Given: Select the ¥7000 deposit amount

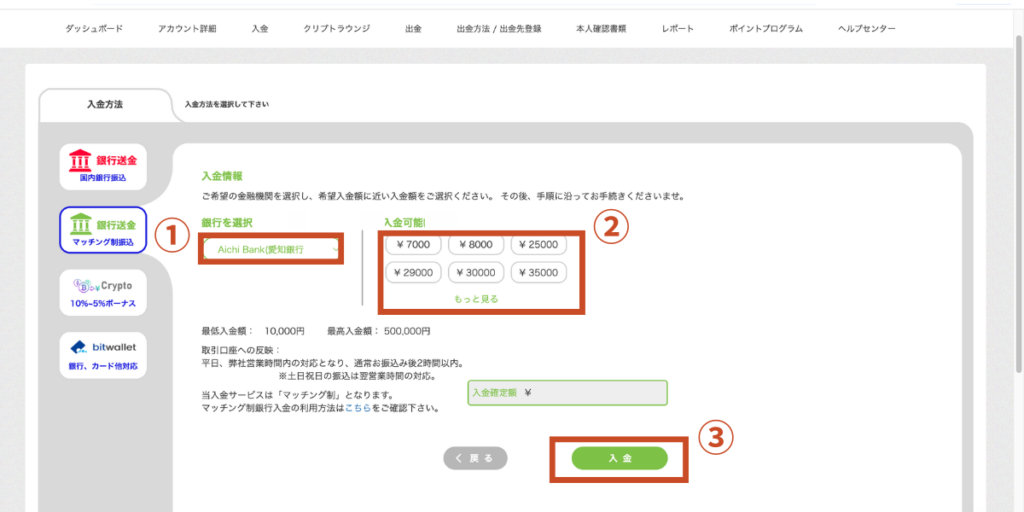Looking at the screenshot, I should [413, 245].
